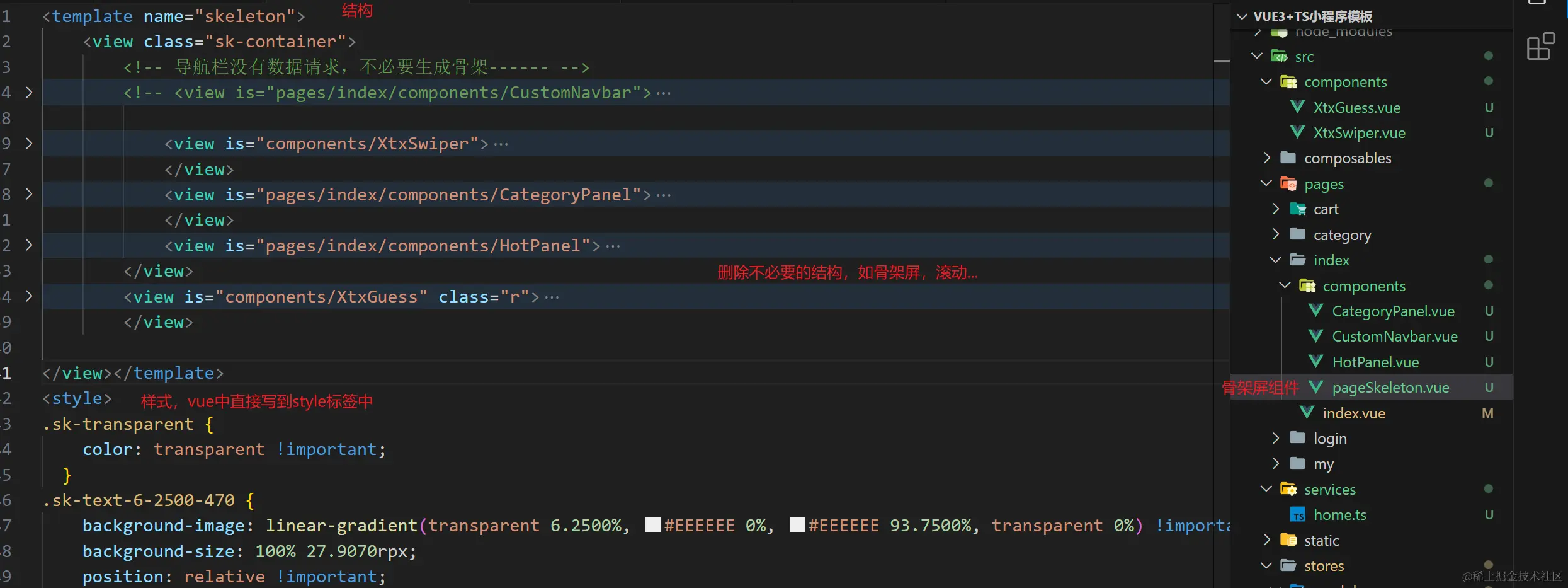Viewport: 1568px width, 588px height.
Task: Expand the cart folder chevron
Action: [x=1276, y=209]
